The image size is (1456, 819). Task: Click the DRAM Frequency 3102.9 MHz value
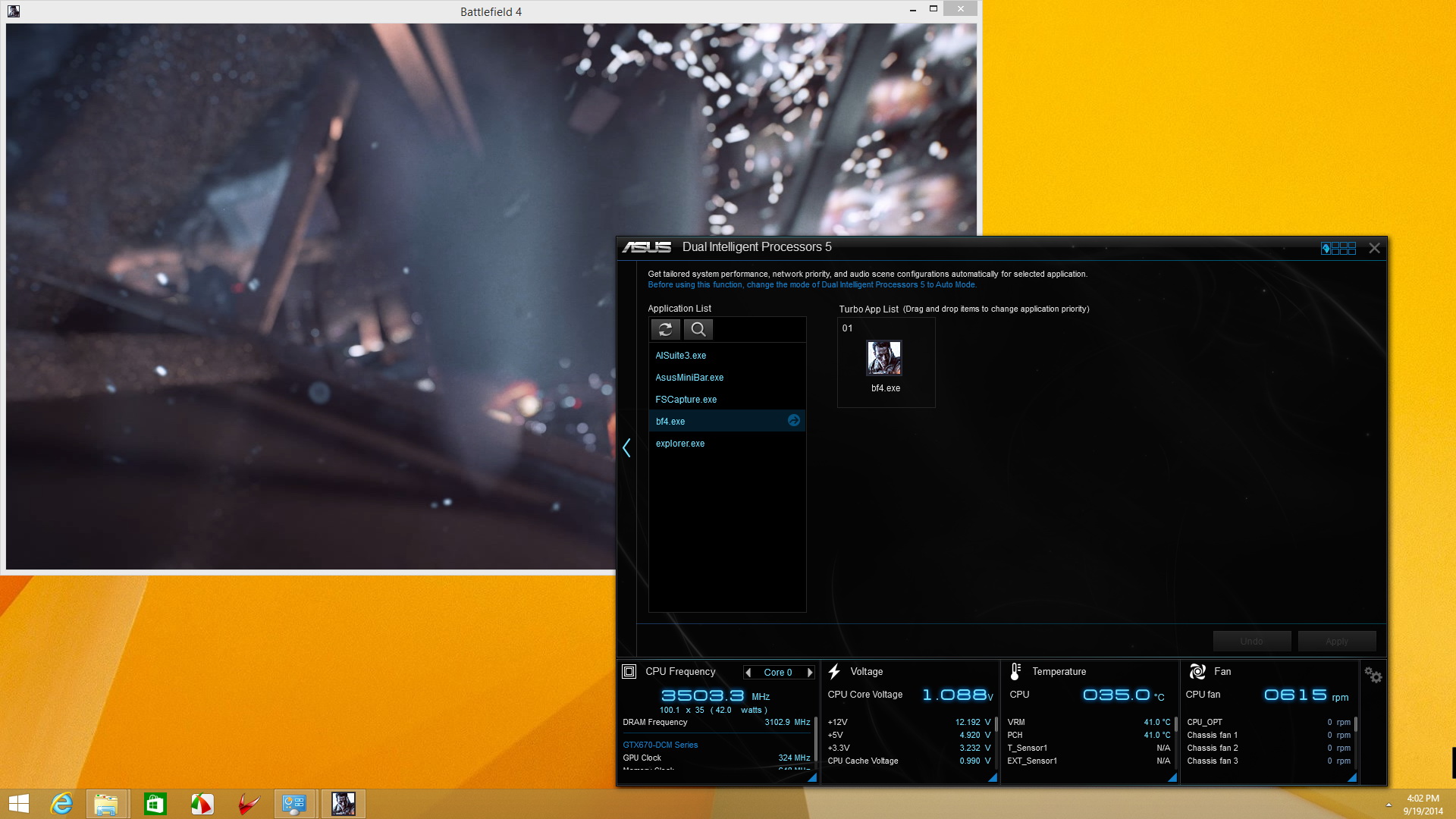click(787, 723)
